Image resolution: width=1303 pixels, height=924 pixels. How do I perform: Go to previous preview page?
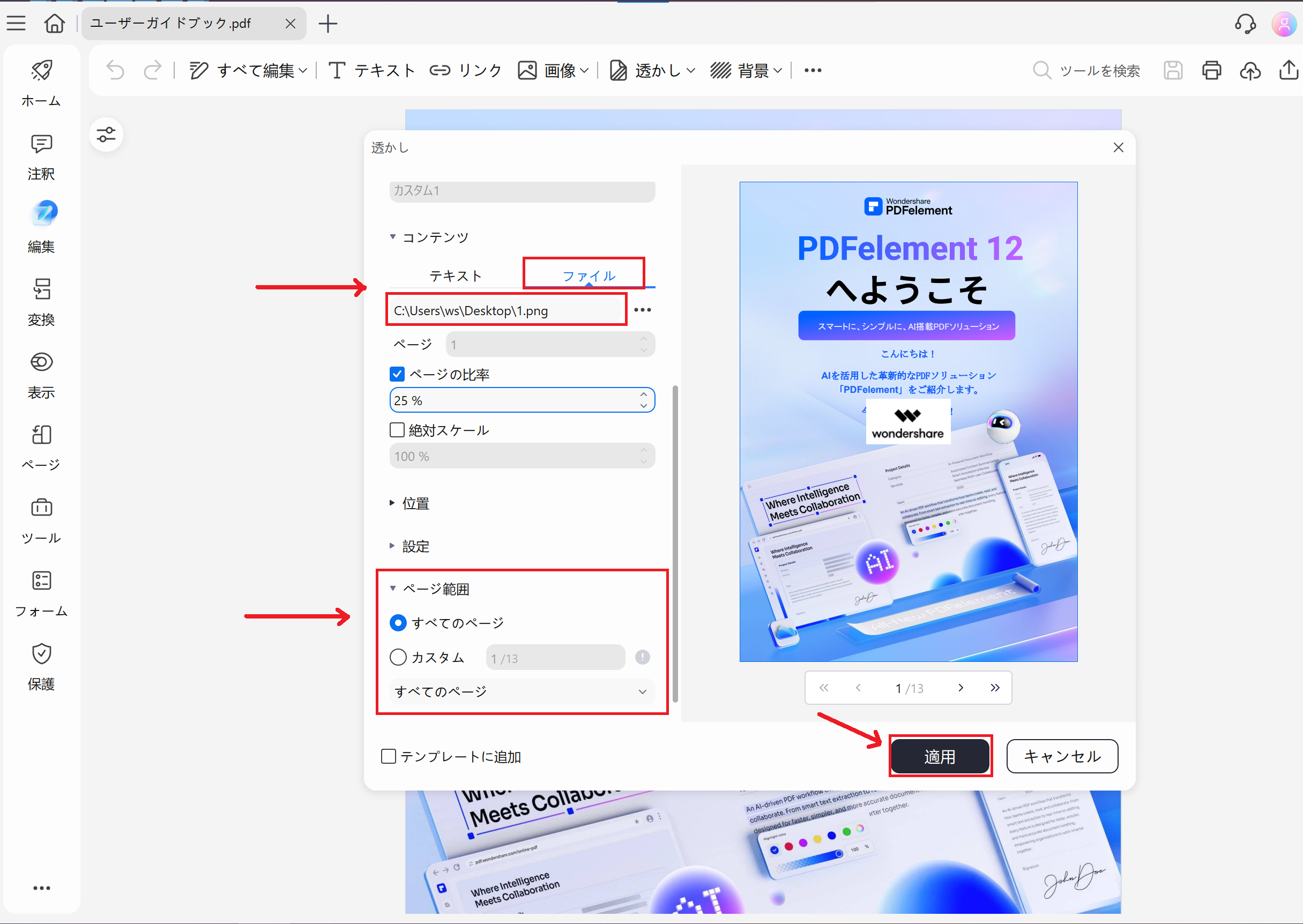tap(858, 687)
